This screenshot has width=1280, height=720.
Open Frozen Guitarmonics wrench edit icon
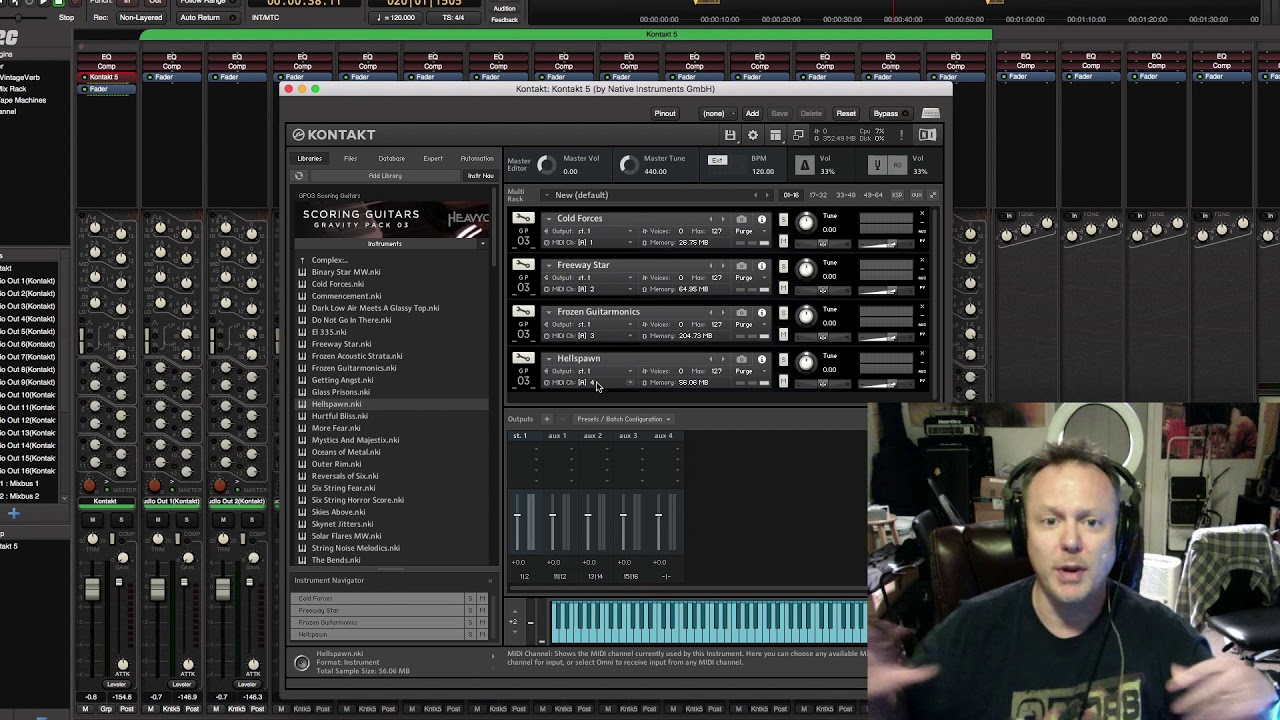pos(523,311)
